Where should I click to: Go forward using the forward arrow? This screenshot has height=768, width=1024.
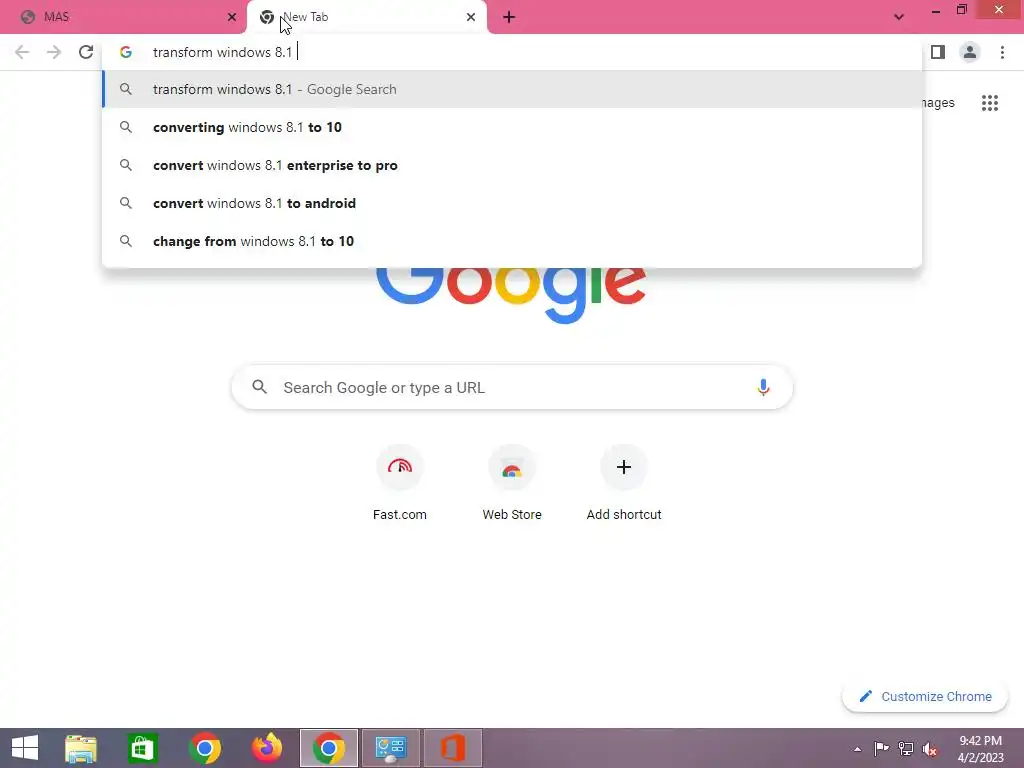(54, 52)
